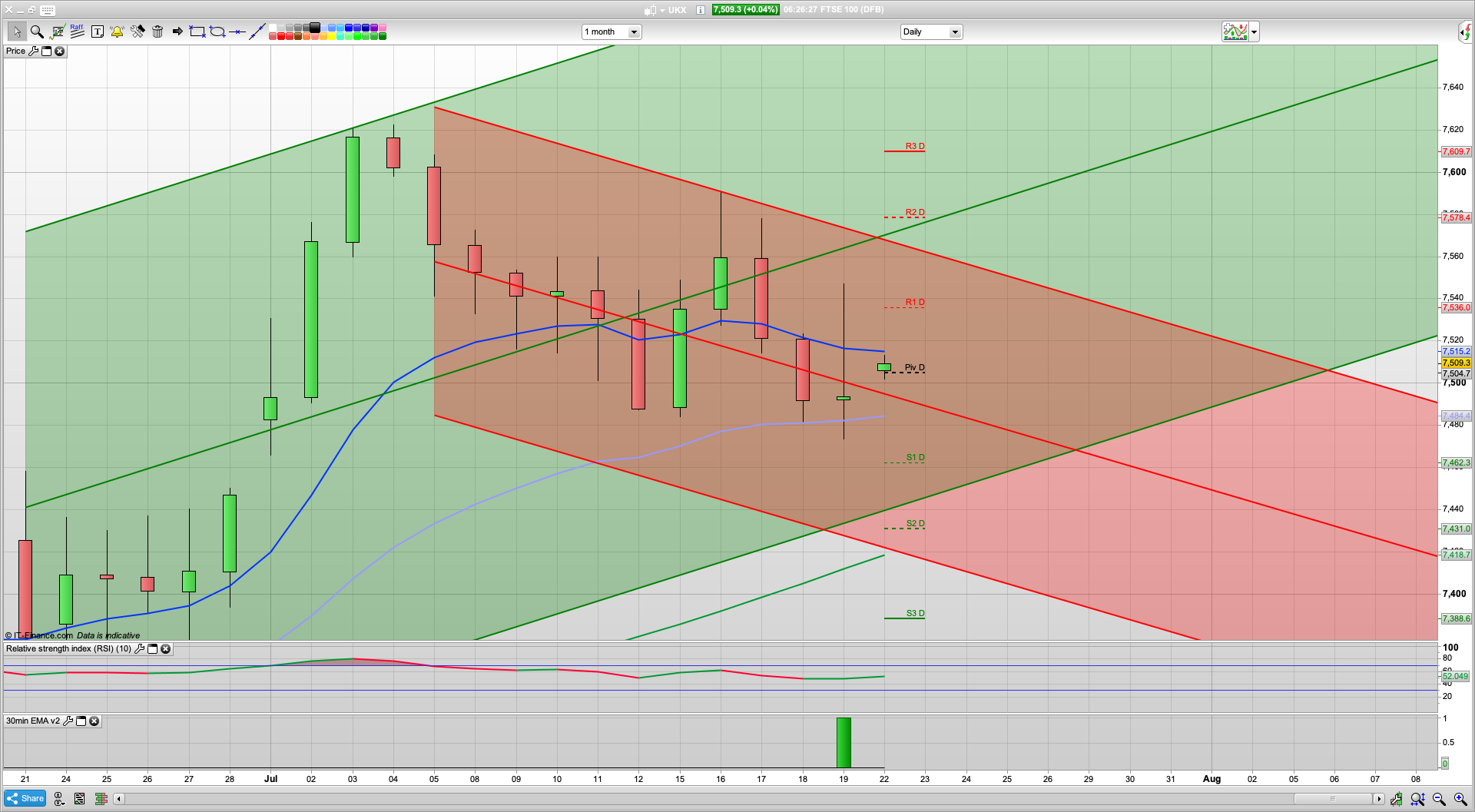The image size is (1475, 812).
Task: Click the S3 D pivot label
Action: [x=915, y=613]
